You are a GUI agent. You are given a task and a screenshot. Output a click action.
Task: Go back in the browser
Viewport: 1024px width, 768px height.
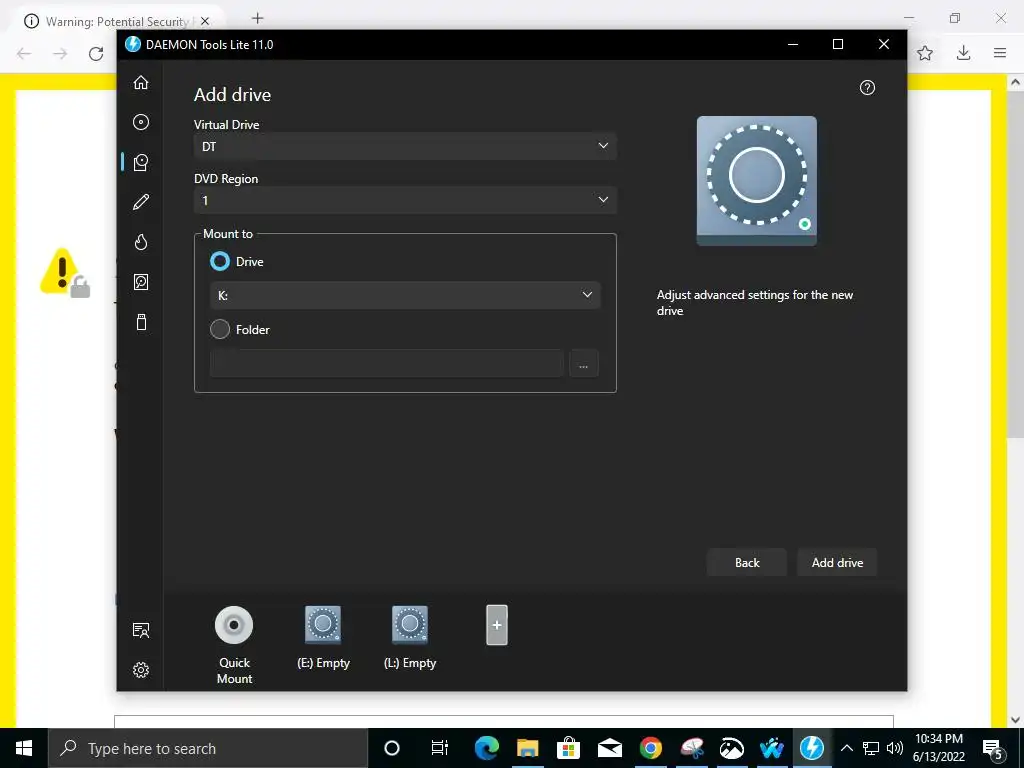tap(24, 54)
